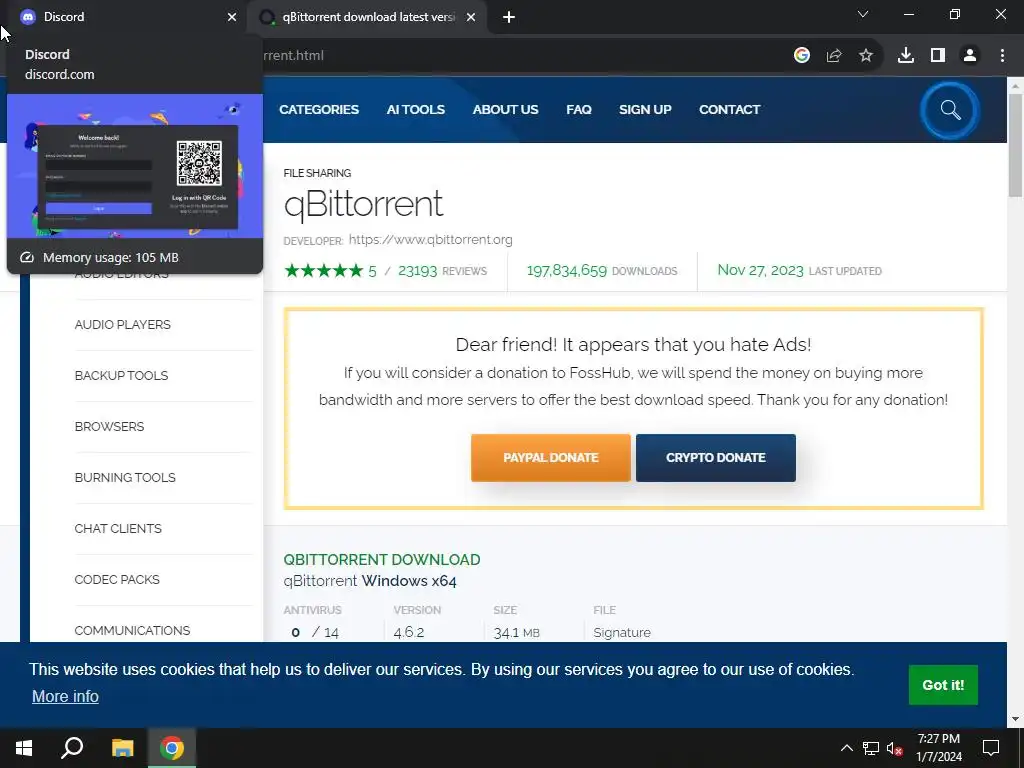Click muted volume icon in tray
This screenshot has height=768, width=1024.
point(895,748)
